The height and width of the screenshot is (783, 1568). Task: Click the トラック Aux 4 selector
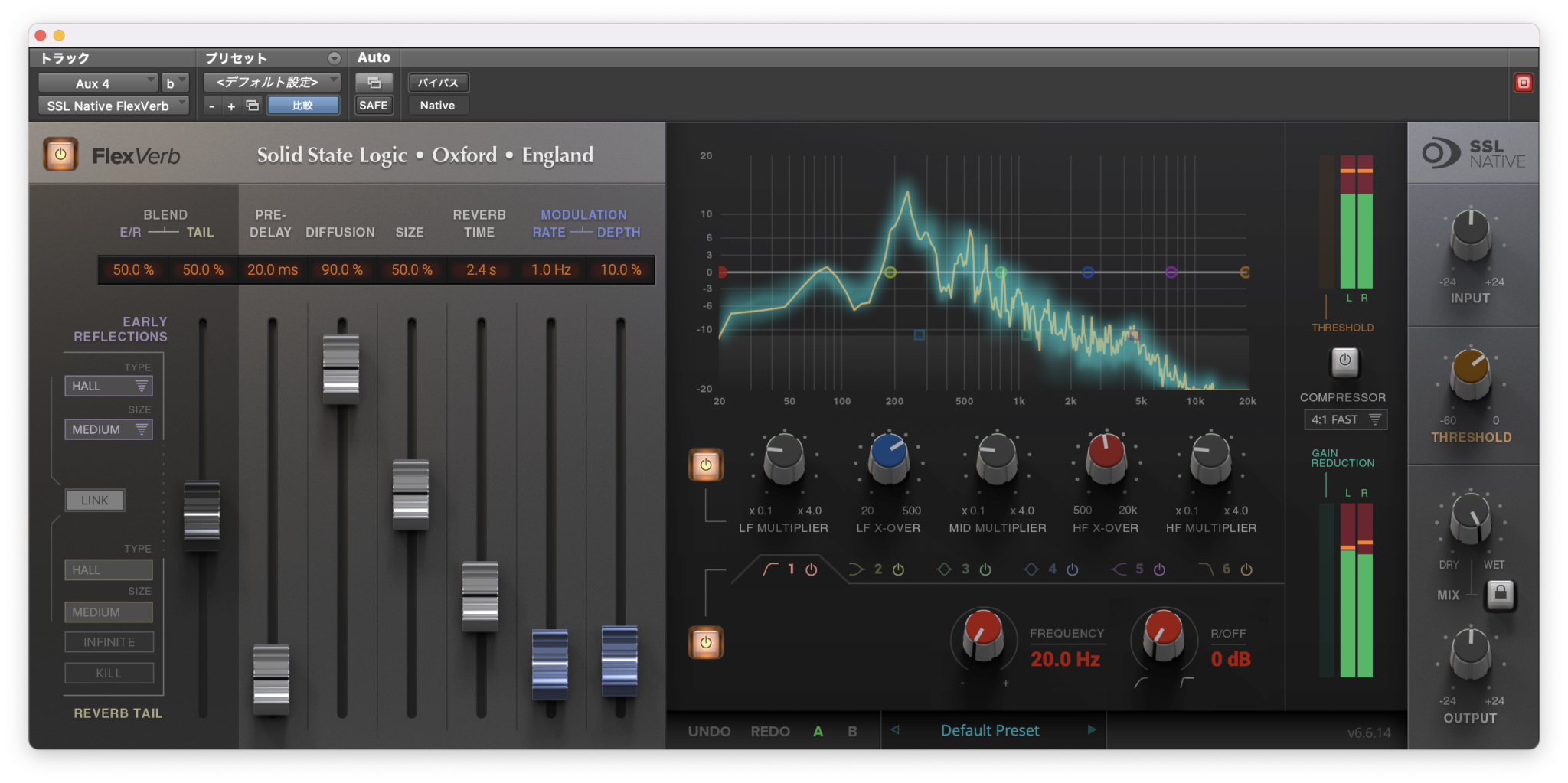click(x=100, y=82)
